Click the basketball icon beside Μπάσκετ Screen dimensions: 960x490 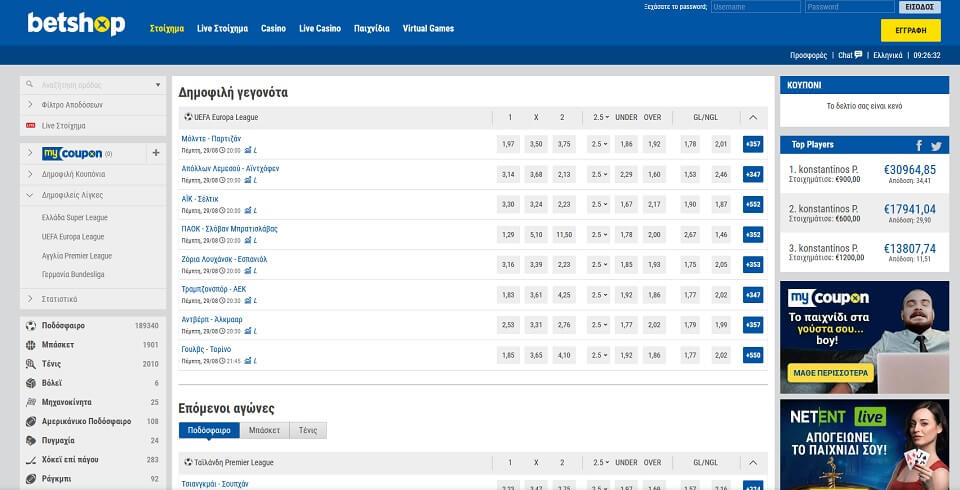tap(31, 345)
